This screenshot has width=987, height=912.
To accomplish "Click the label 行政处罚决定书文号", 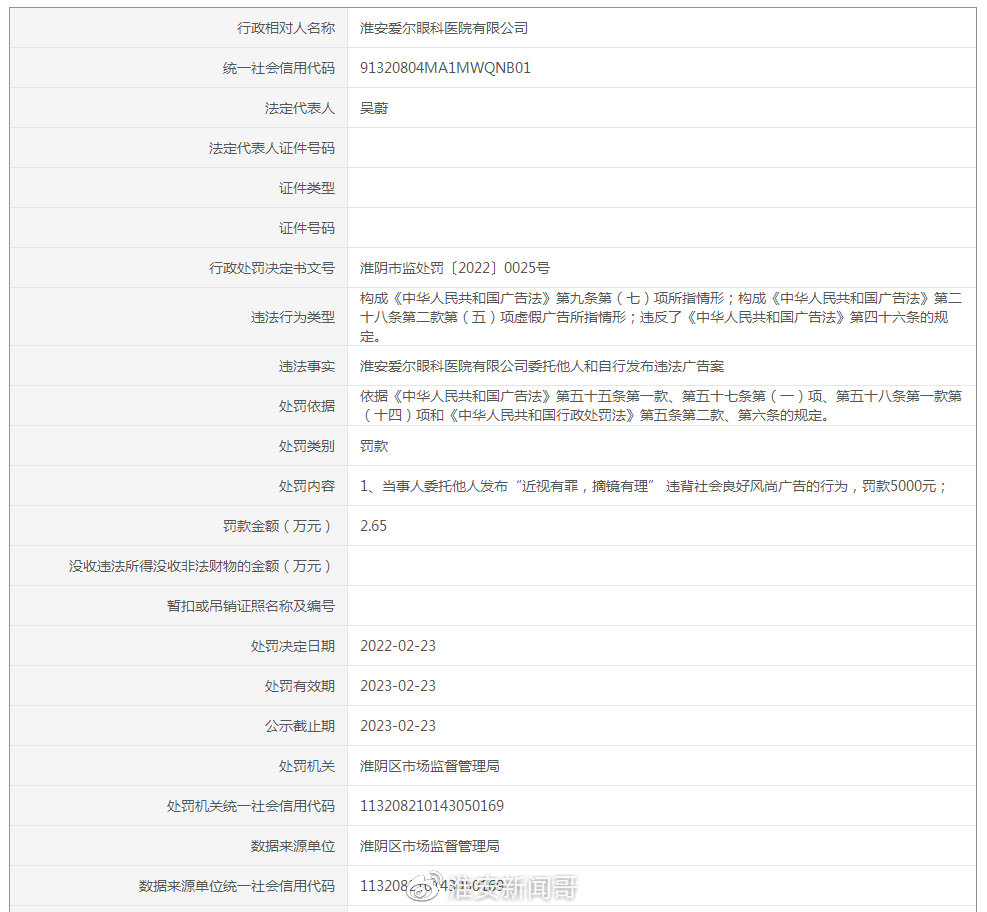I will click(x=272, y=268).
